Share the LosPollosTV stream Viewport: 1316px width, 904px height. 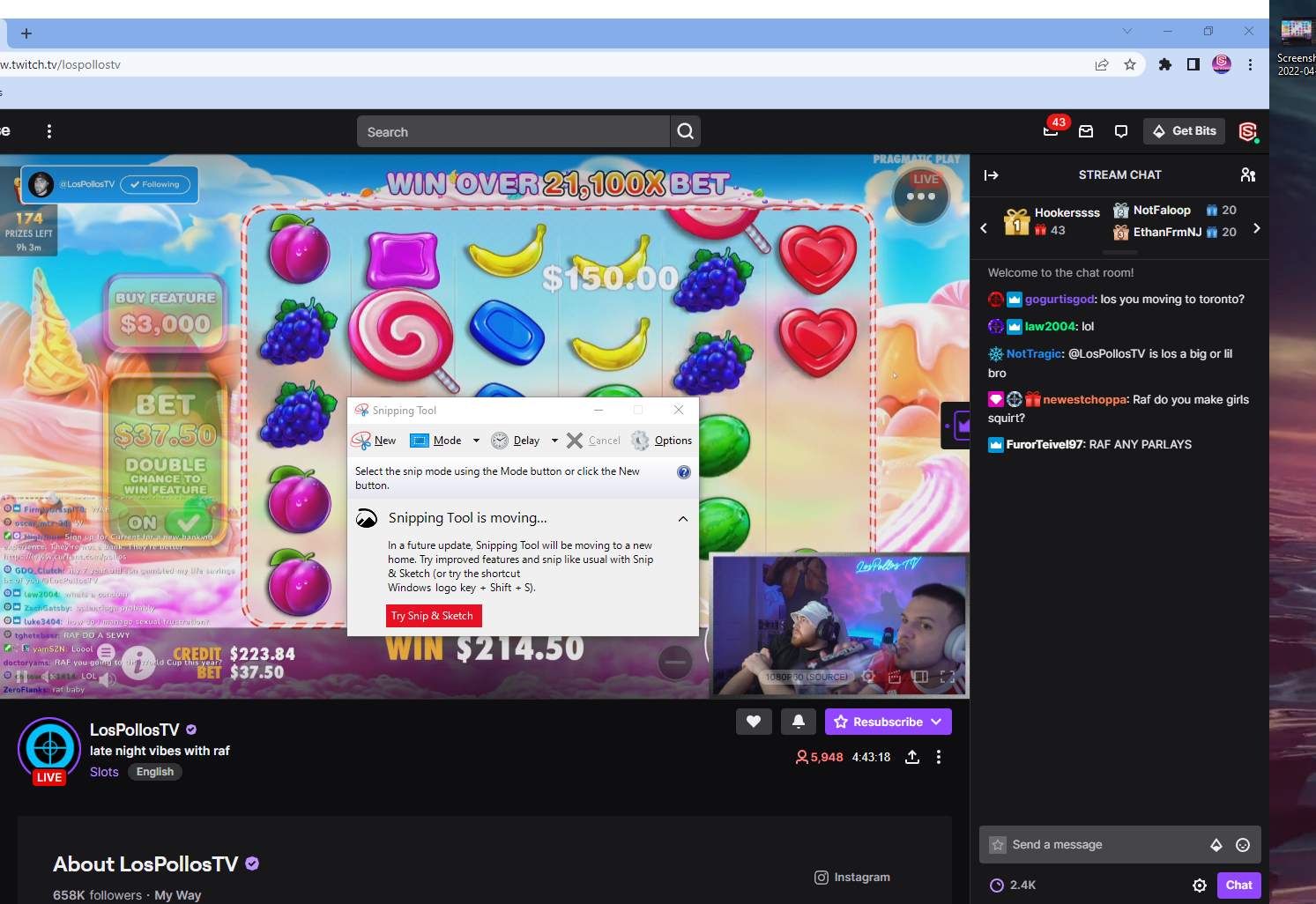912,757
